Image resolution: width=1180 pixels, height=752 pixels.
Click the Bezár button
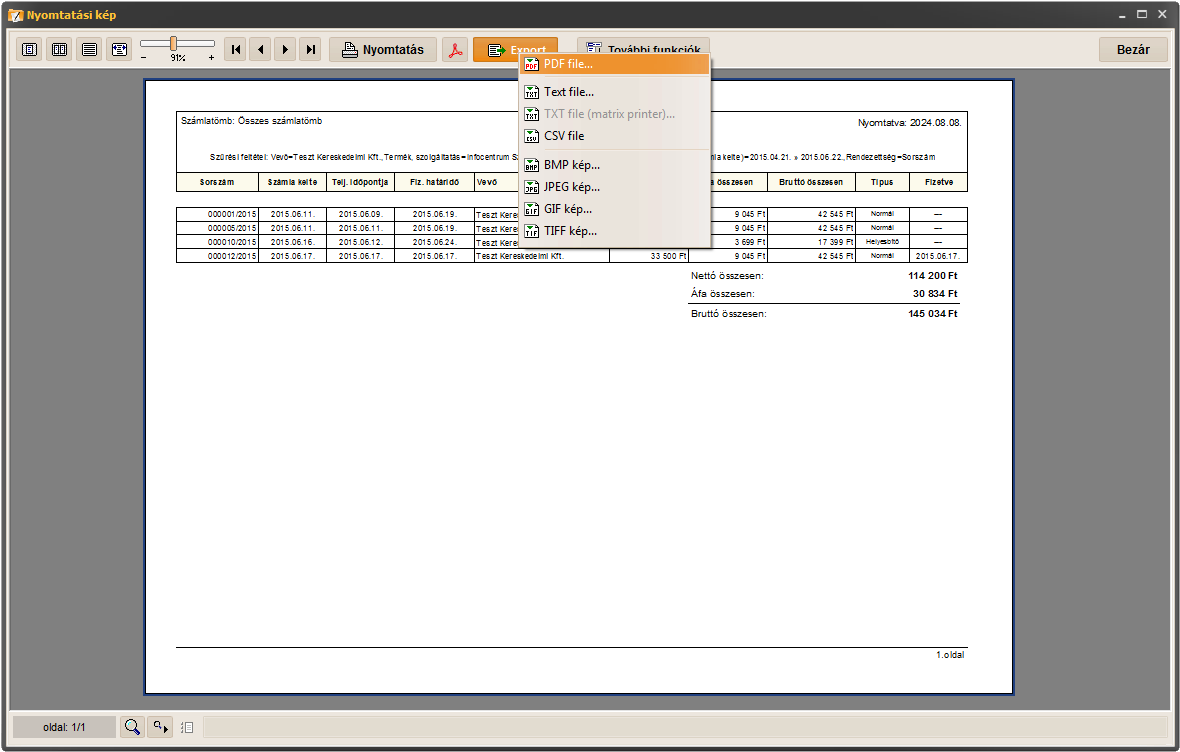[1133, 50]
